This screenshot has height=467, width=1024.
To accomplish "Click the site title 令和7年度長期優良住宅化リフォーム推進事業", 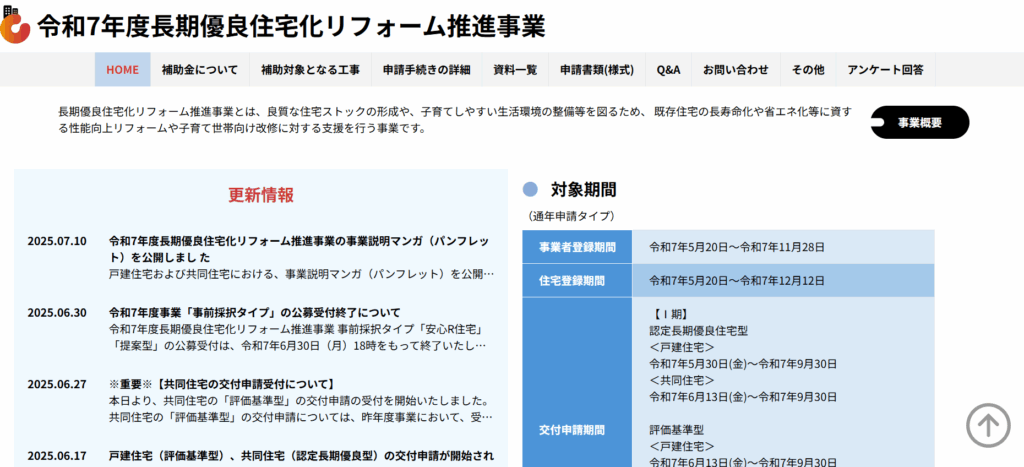I will pyautogui.click(x=291, y=25).
